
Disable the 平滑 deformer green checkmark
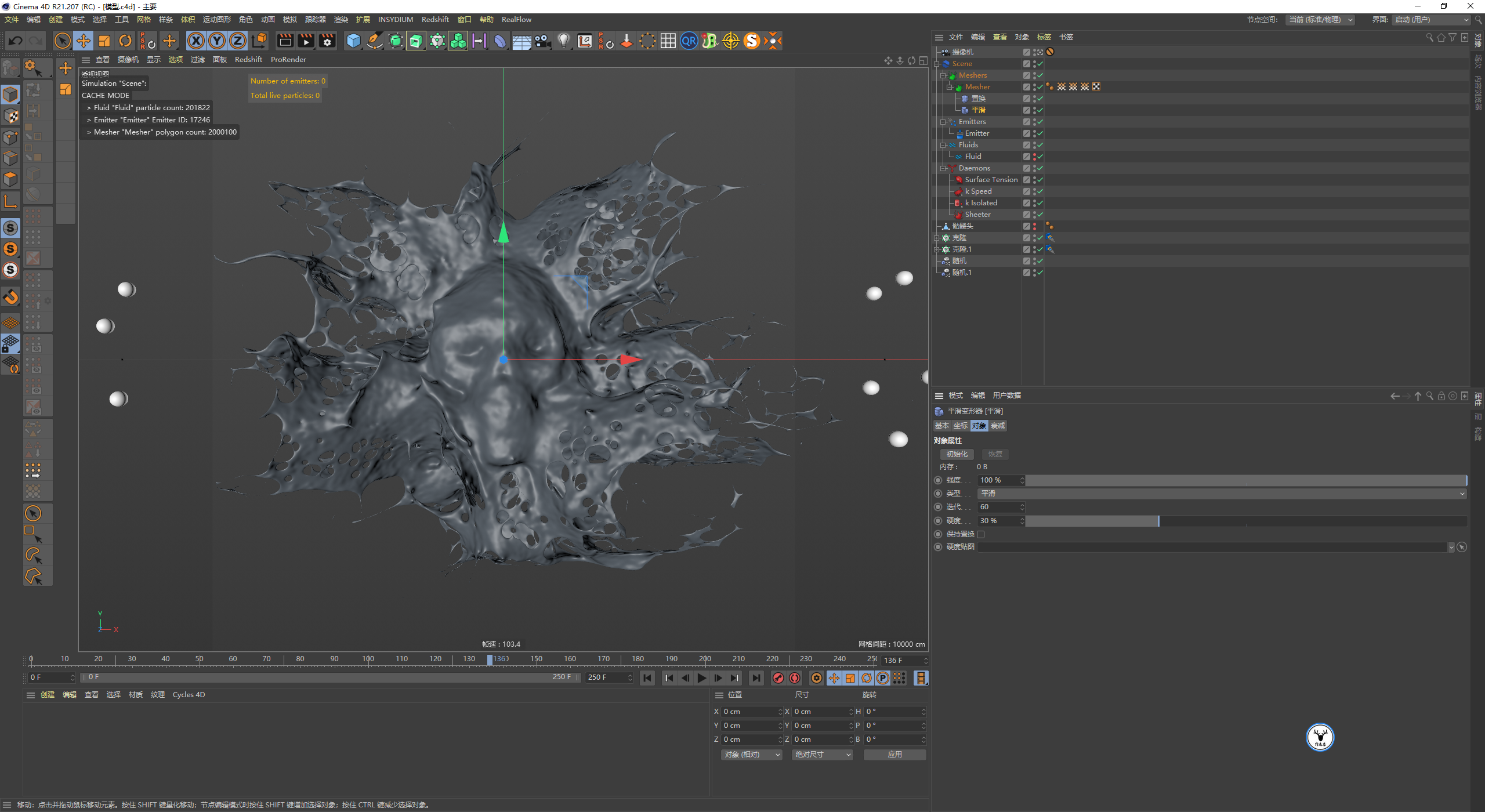pyautogui.click(x=1040, y=110)
